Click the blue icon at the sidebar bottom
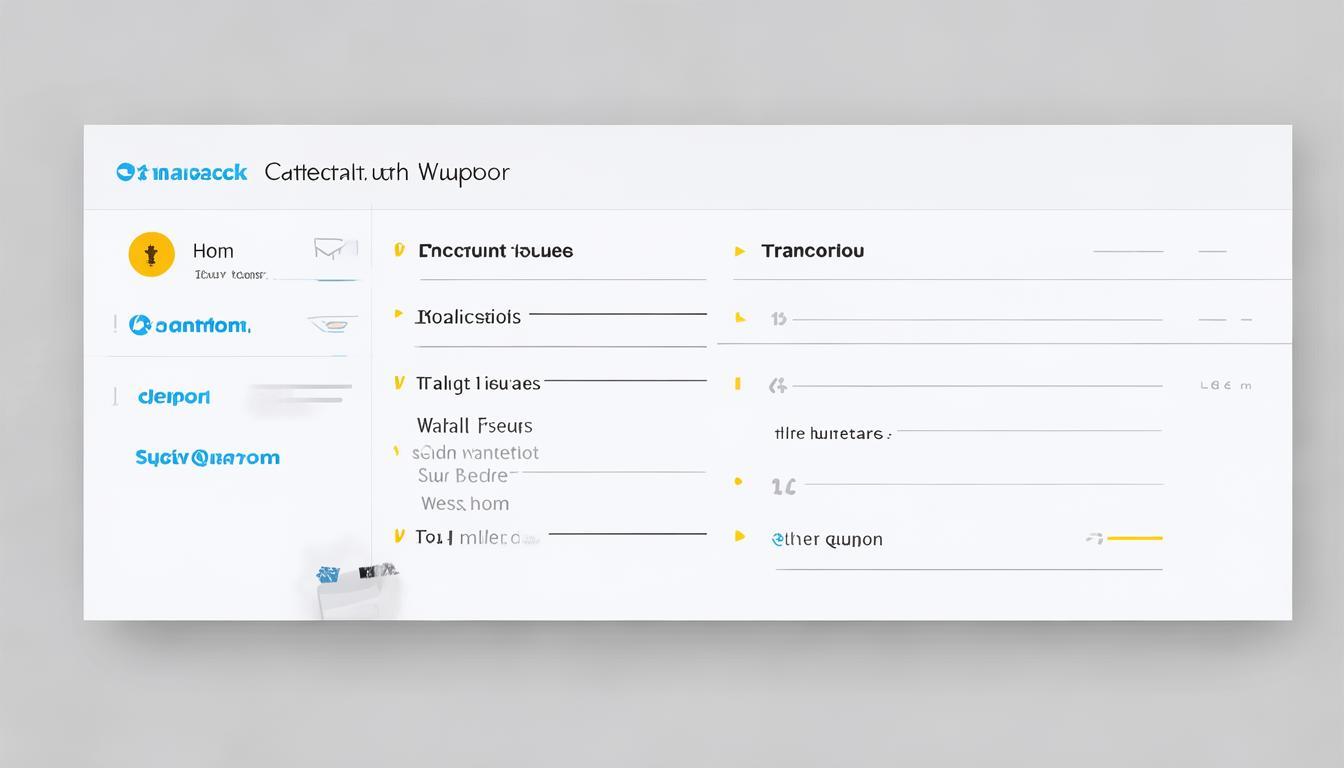The width and height of the screenshot is (1344, 768). pyautogui.click(x=327, y=574)
